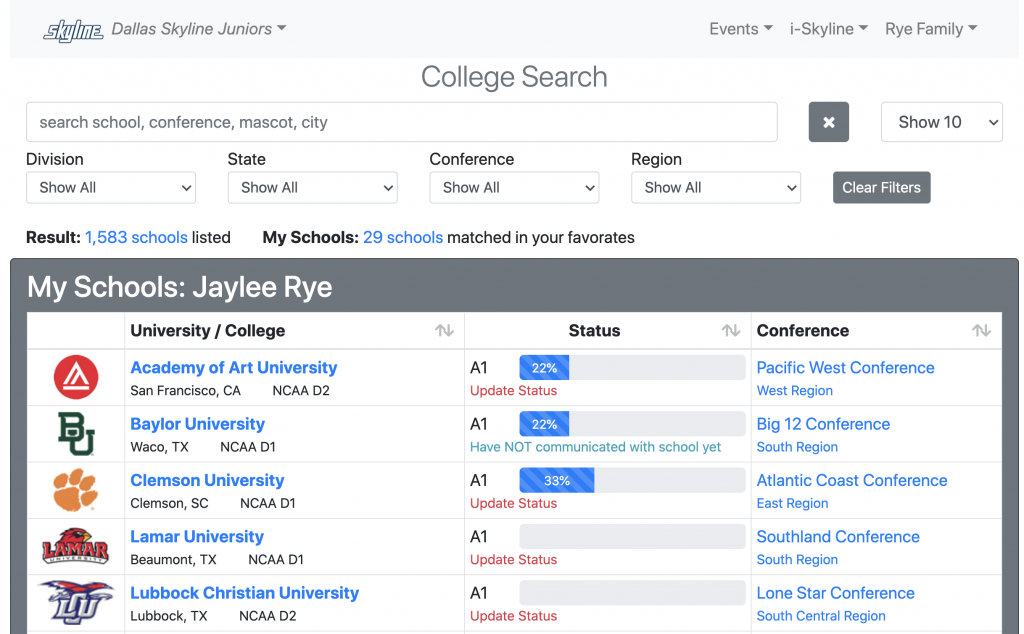Open the 1,583 schools result link
This screenshot has height=634, width=1024.
click(x=136, y=237)
